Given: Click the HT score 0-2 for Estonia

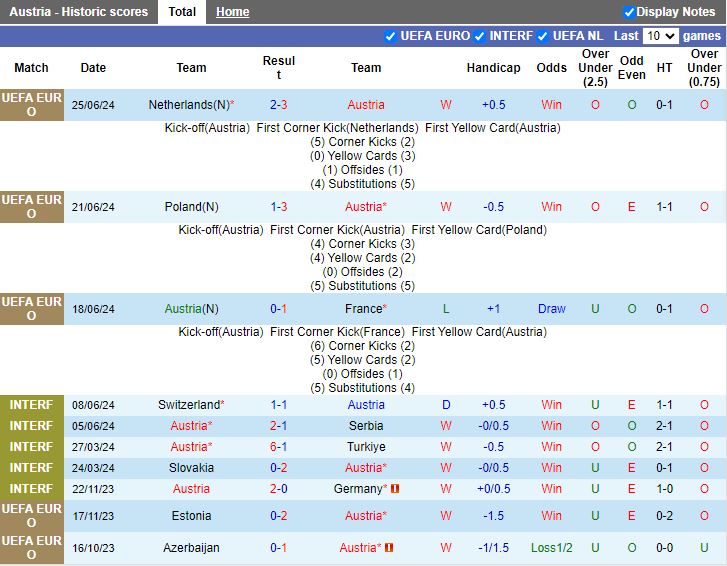Looking at the screenshot, I should [664, 516].
